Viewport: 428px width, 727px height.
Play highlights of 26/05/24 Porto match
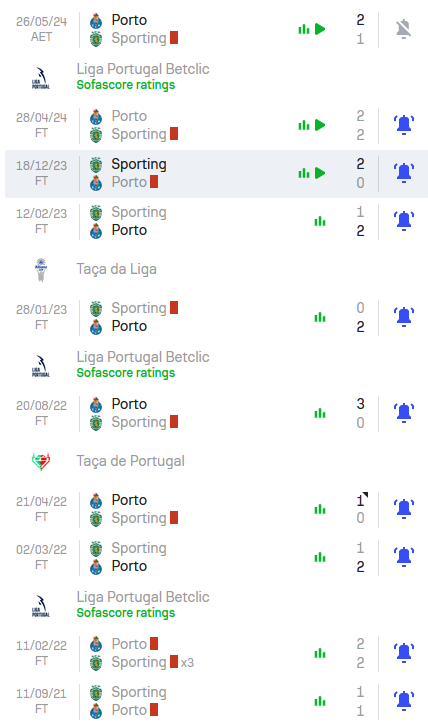[320, 29]
